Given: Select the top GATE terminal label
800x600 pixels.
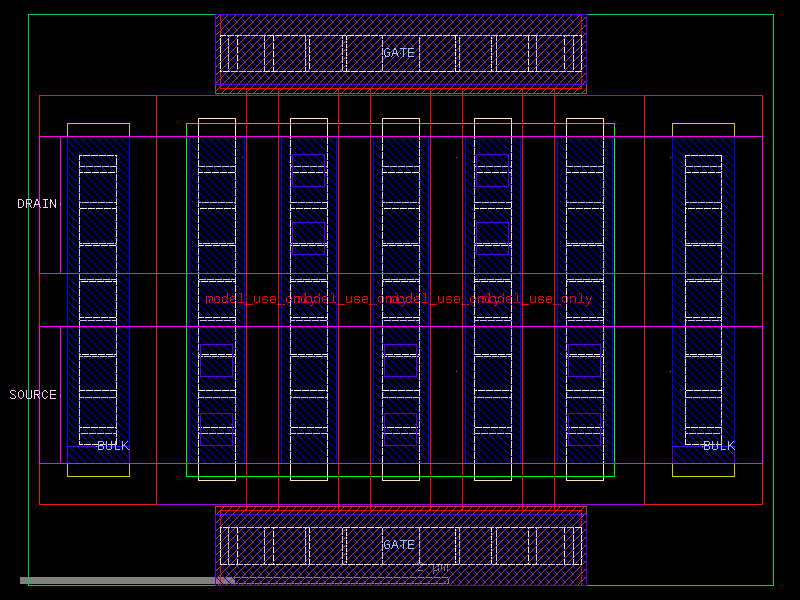Looking at the screenshot, I should [398, 52].
